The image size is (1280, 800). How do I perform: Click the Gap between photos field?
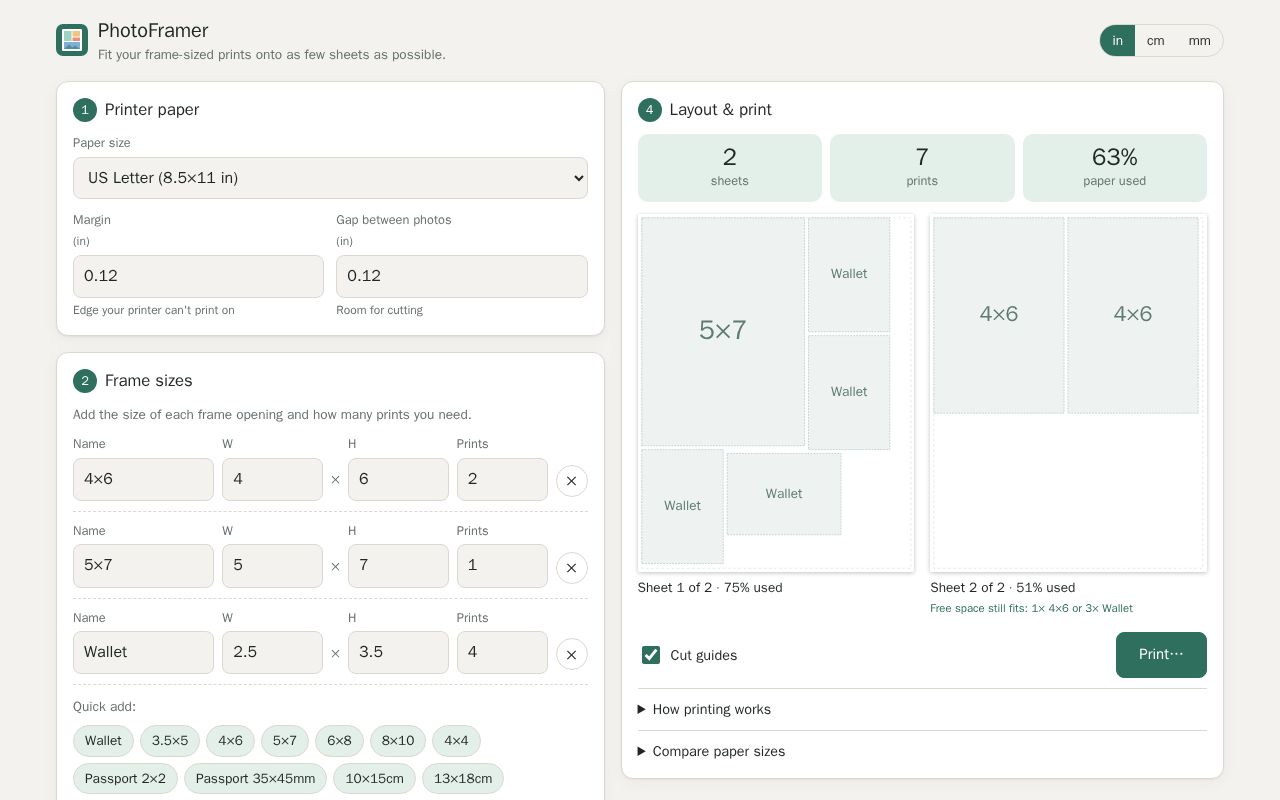pyautogui.click(x=462, y=276)
